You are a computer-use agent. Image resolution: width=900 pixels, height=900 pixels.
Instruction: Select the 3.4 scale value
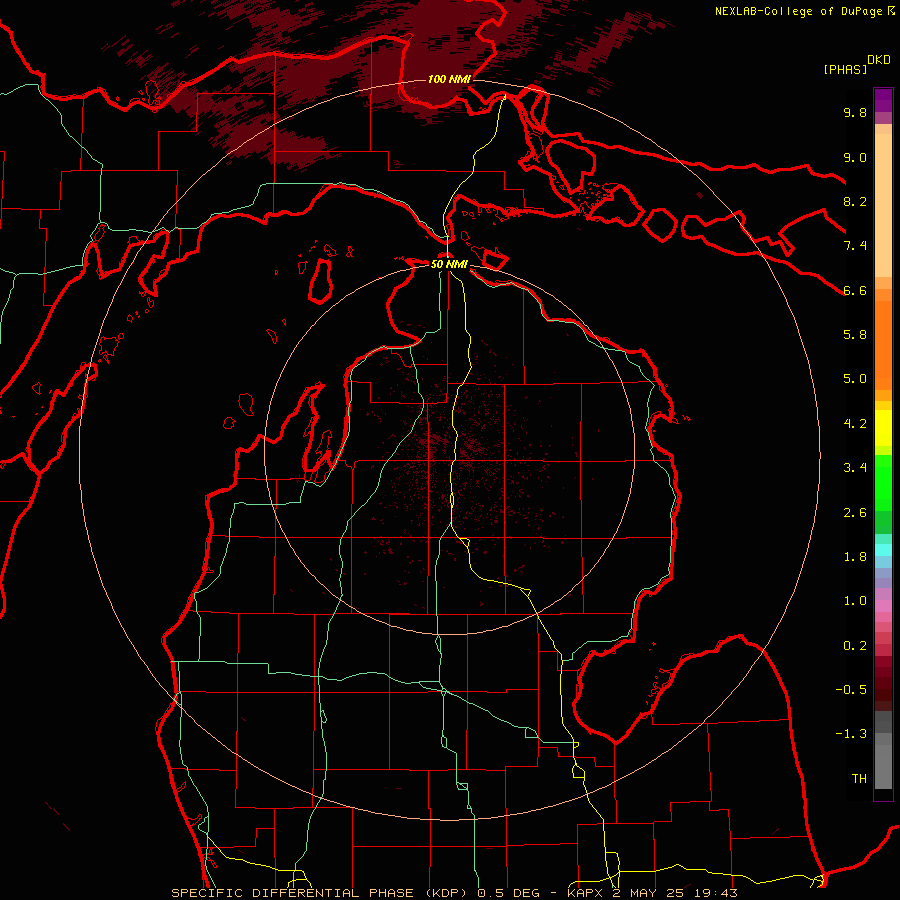(855, 468)
